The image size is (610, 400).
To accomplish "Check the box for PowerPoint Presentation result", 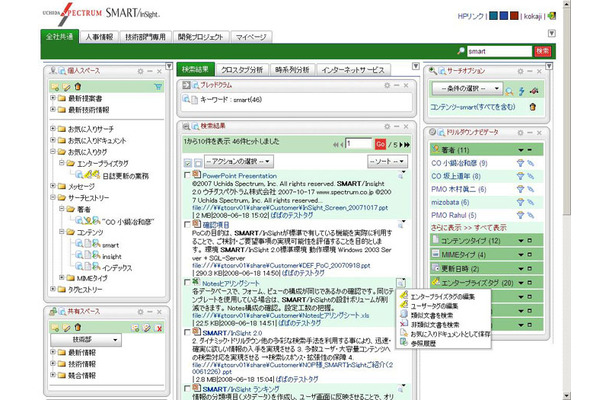I will click(x=187, y=175).
